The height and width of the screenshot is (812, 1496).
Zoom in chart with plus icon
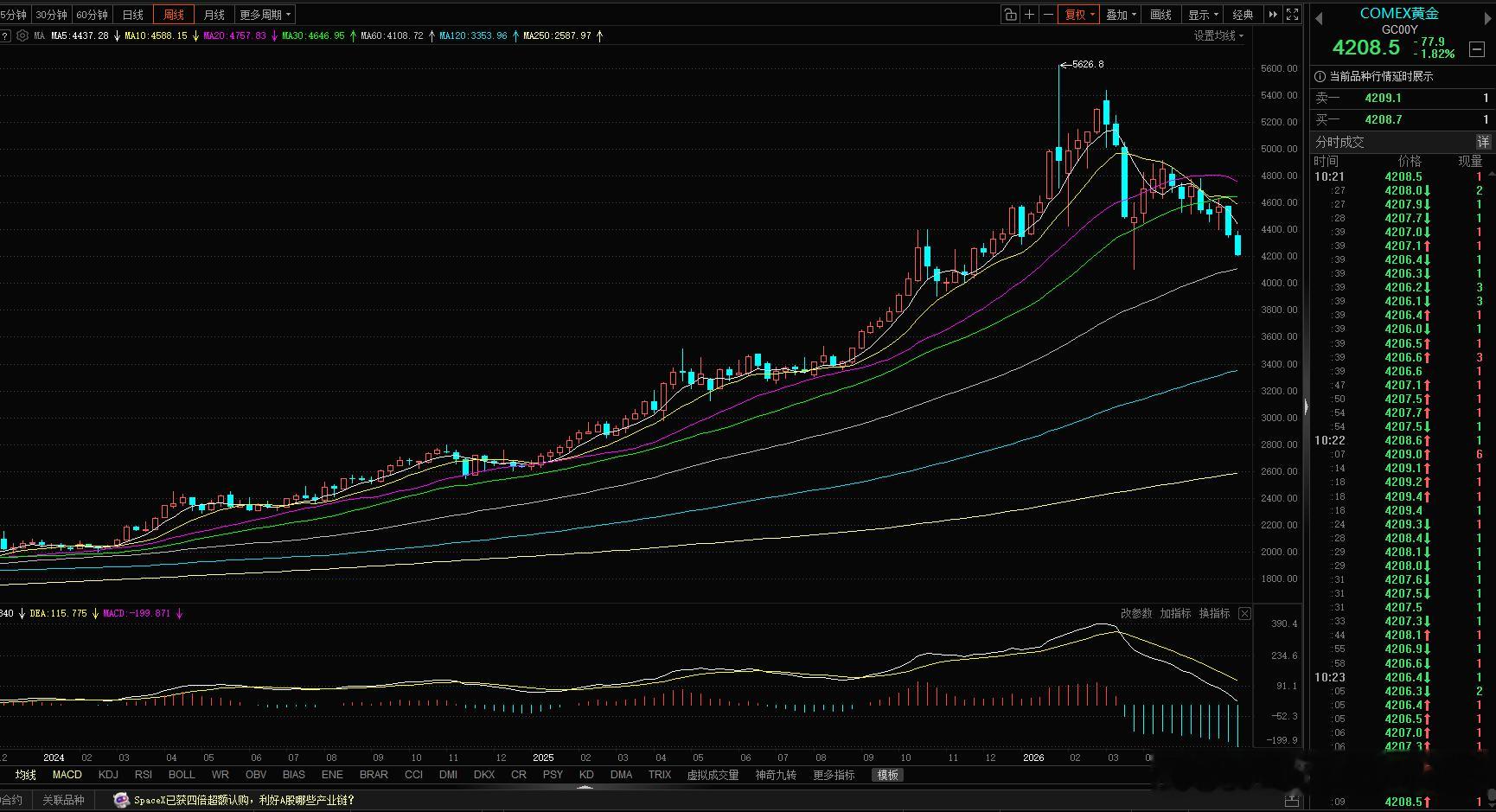pos(1029,15)
